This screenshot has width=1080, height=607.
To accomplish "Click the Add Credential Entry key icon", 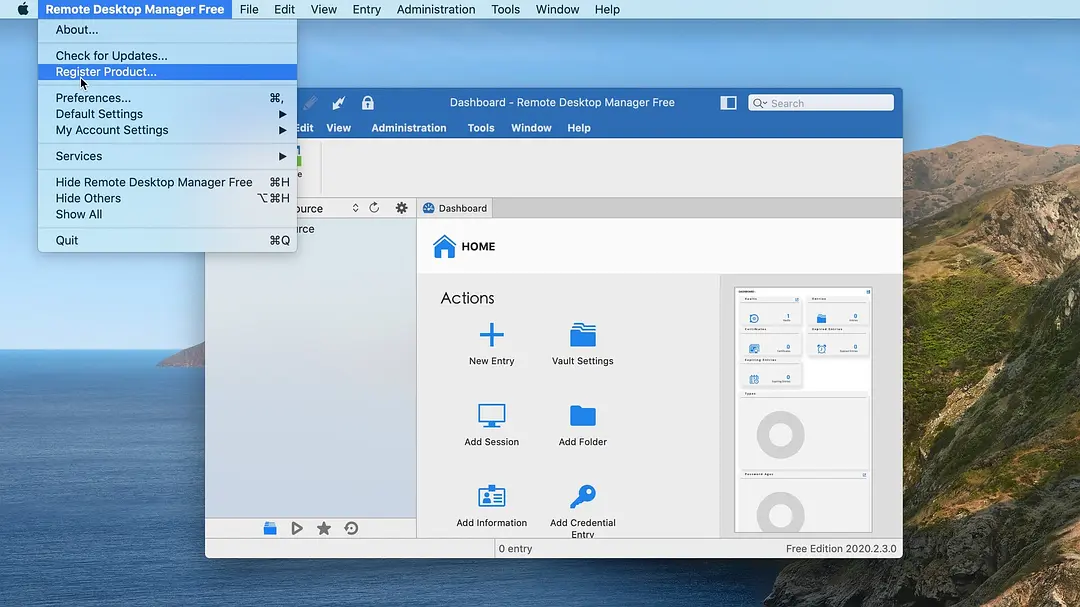I will (583, 496).
